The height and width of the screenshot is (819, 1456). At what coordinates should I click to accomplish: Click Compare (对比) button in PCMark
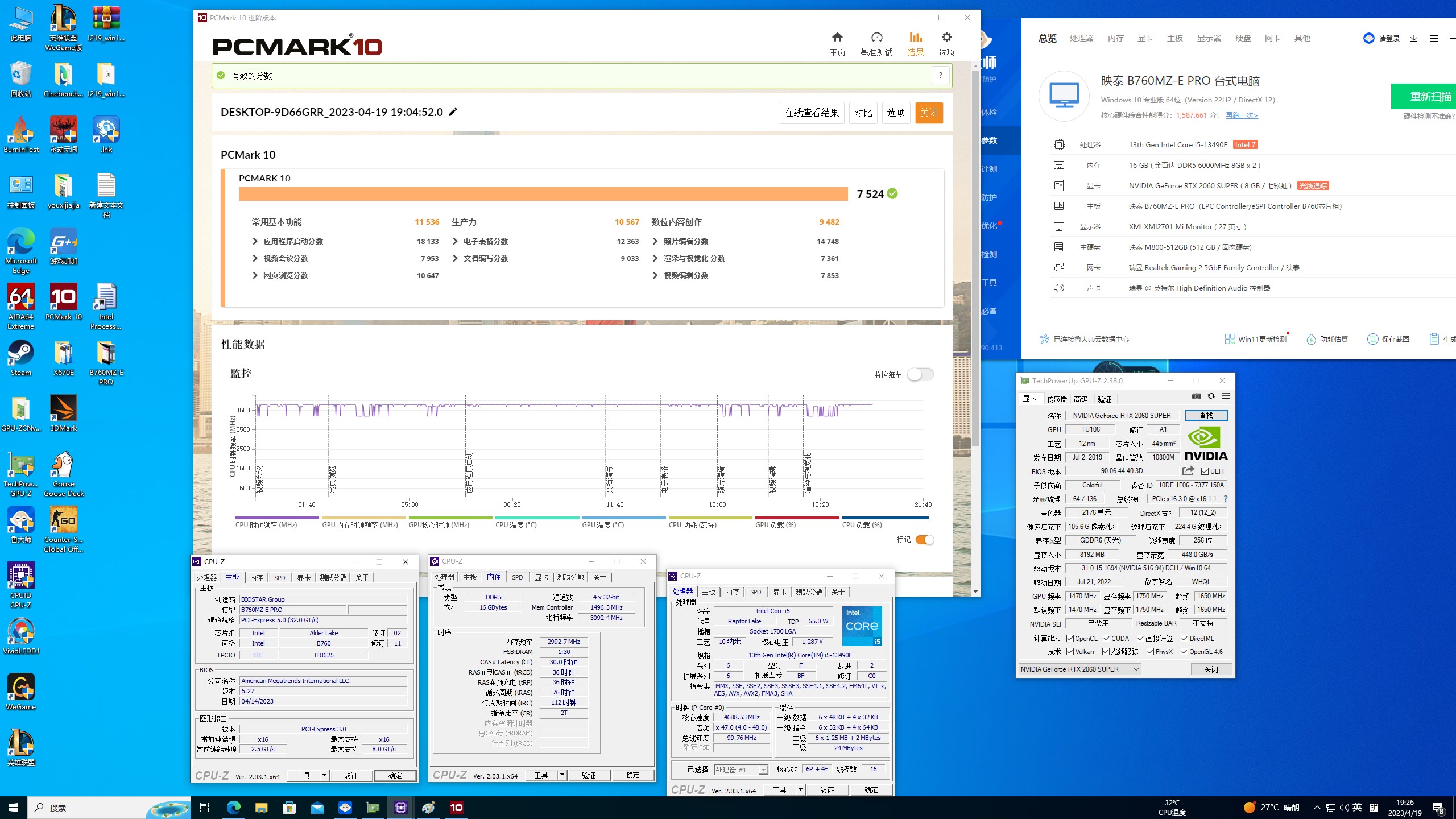[863, 113]
